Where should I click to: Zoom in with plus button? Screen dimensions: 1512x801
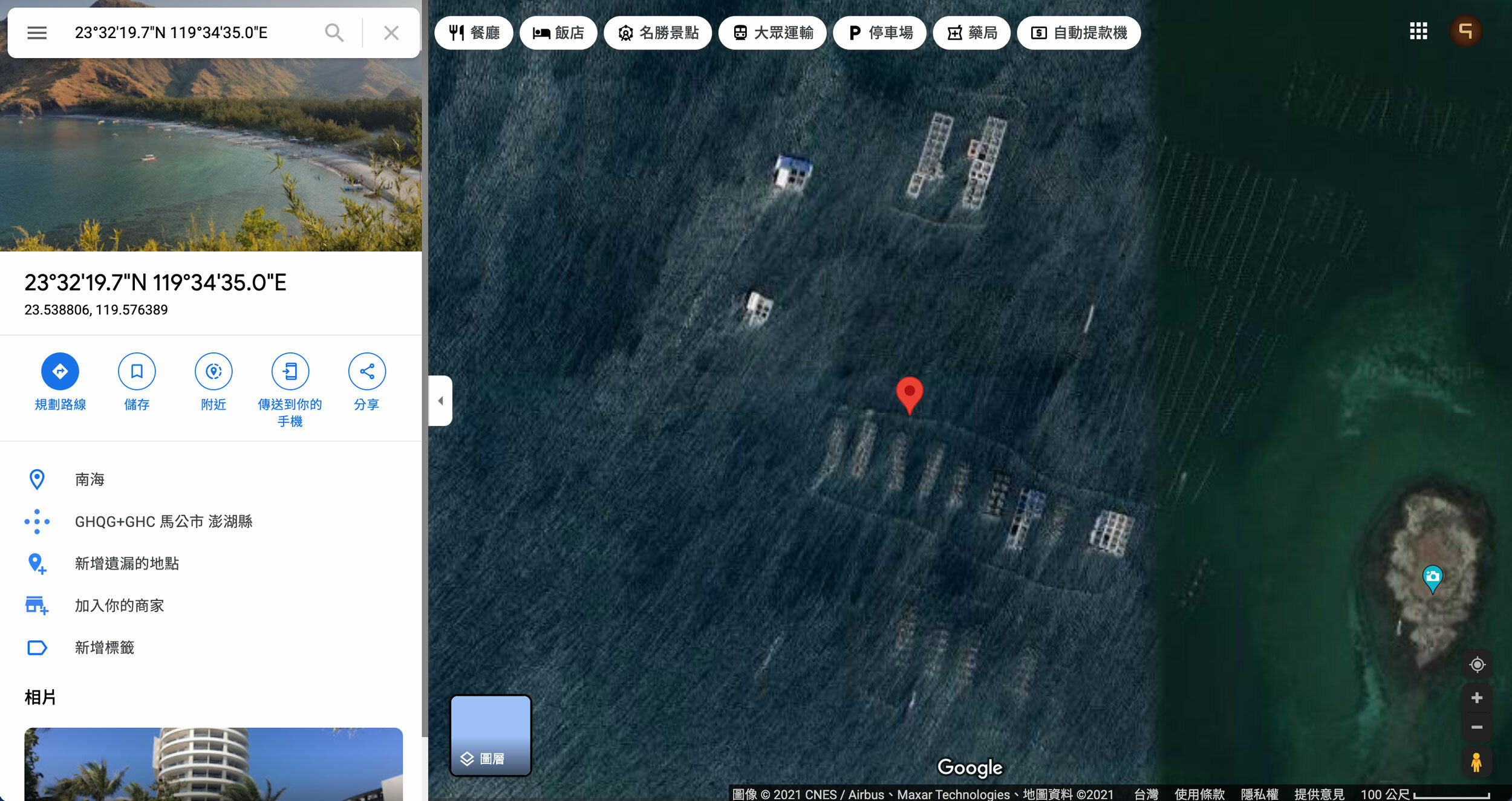(1477, 698)
